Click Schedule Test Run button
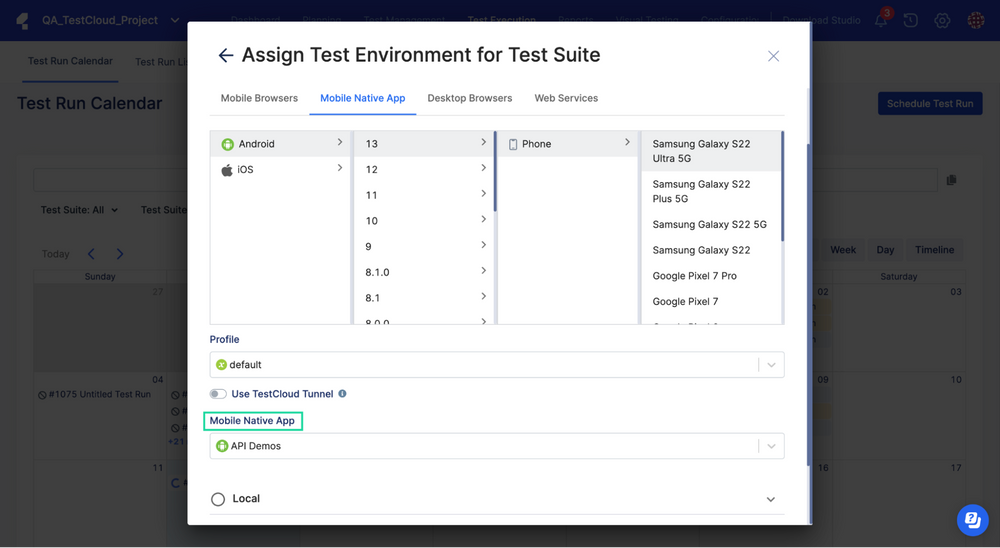 929,104
